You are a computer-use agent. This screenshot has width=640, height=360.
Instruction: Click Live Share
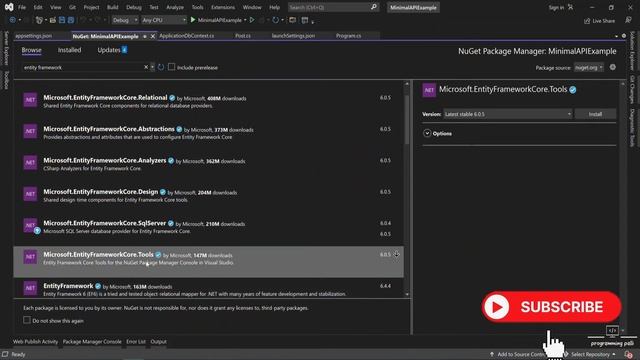(x=599, y=21)
